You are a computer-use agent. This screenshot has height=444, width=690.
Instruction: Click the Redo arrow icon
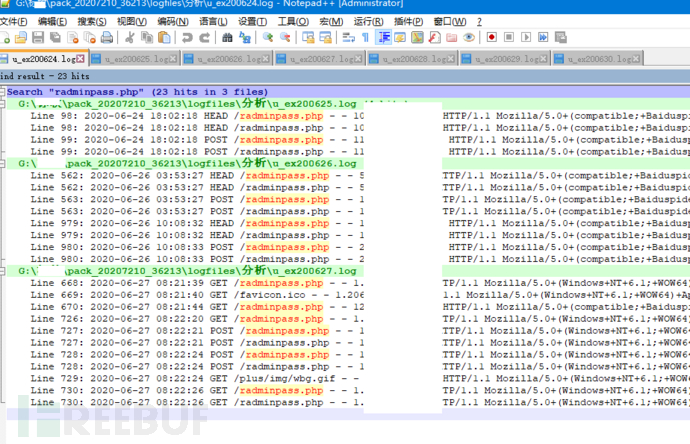(204, 38)
